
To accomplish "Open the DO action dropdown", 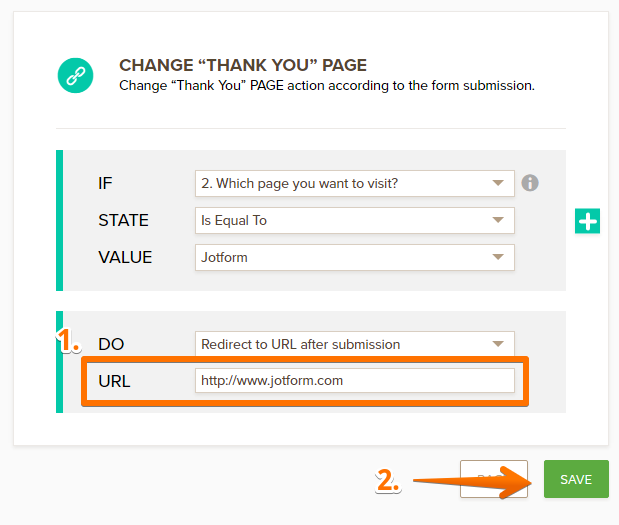I will click(x=355, y=344).
